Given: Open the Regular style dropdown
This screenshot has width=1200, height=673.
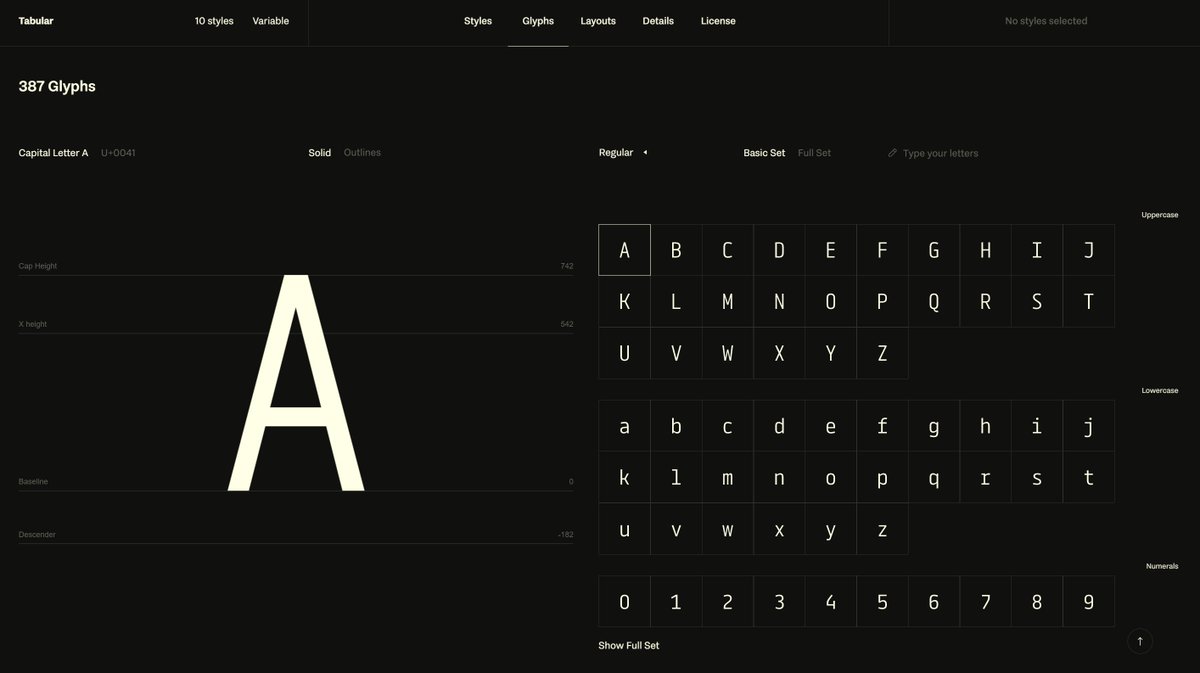Looking at the screenshot, I should click(x=623, y=153).
